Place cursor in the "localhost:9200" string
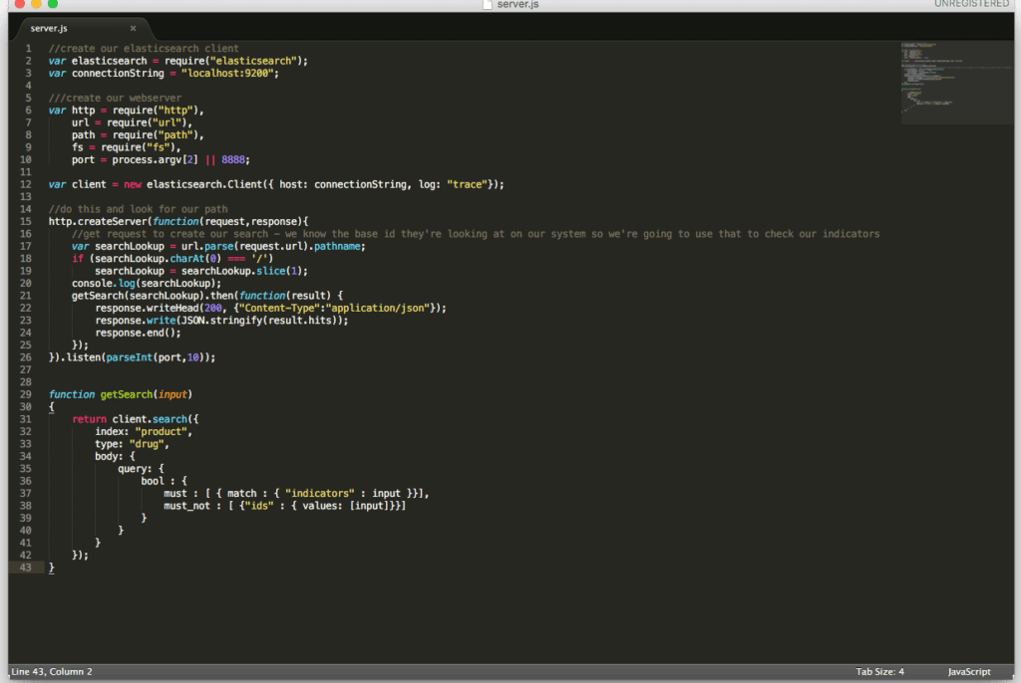This screenshot has width=1021, height=683. point(230,73)
